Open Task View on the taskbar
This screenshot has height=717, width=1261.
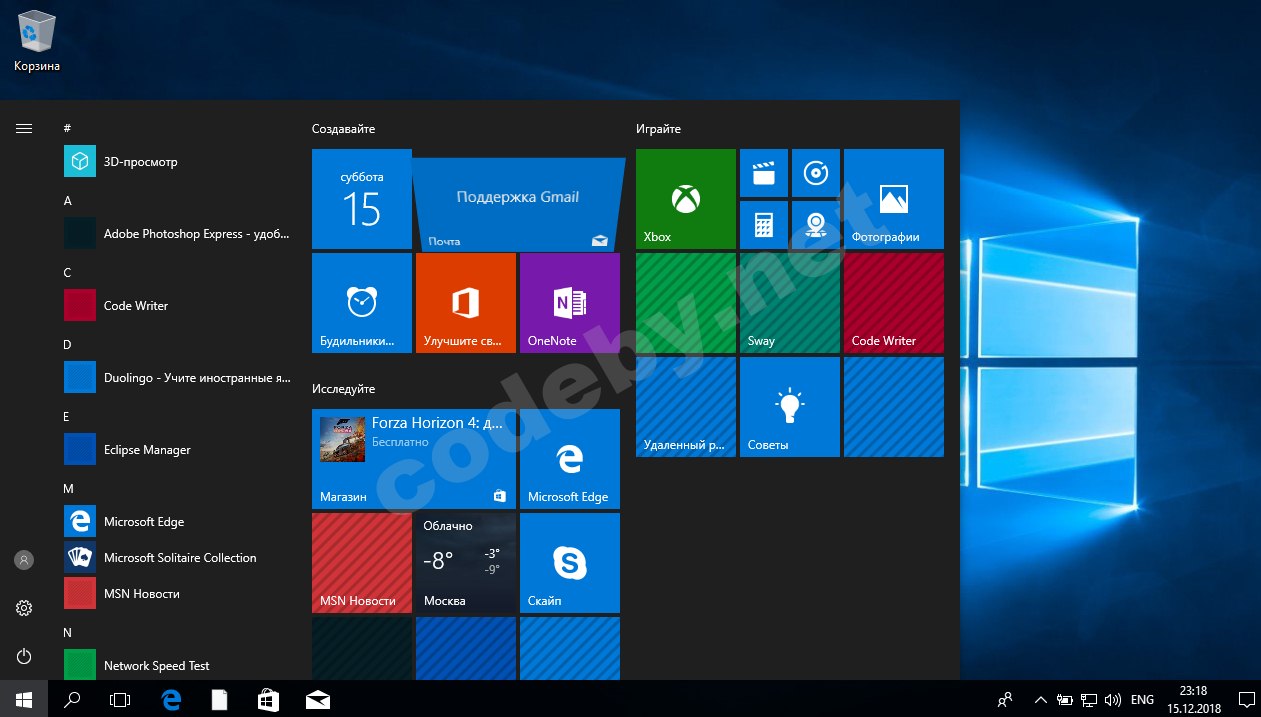(120, 700)
